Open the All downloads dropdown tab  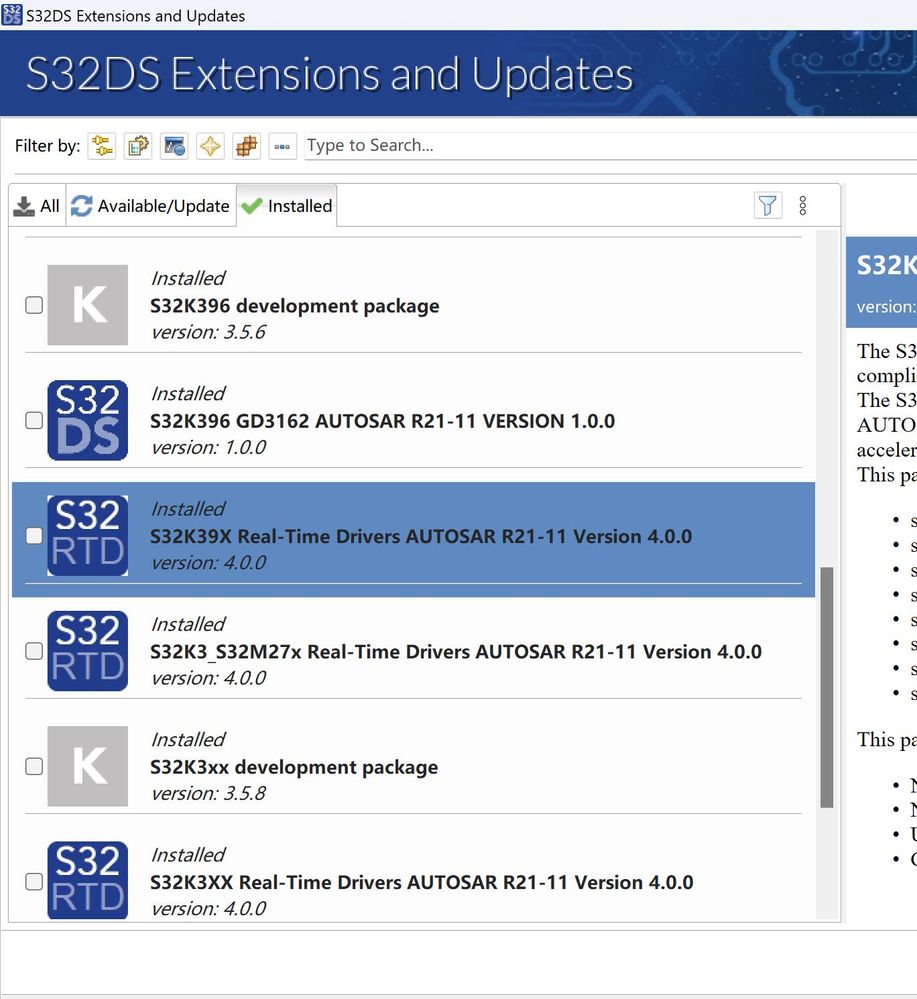[x=36, y=205]
